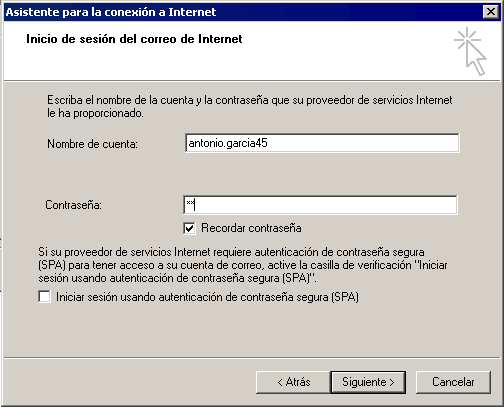Click the asterisks in the password field
Viewport: 504px width, 407px height.
click(190, 203)
